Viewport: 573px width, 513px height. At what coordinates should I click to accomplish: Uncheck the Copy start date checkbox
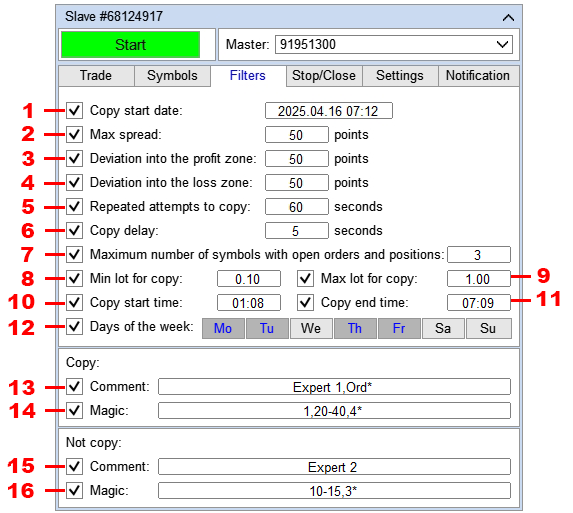[74, 110]
